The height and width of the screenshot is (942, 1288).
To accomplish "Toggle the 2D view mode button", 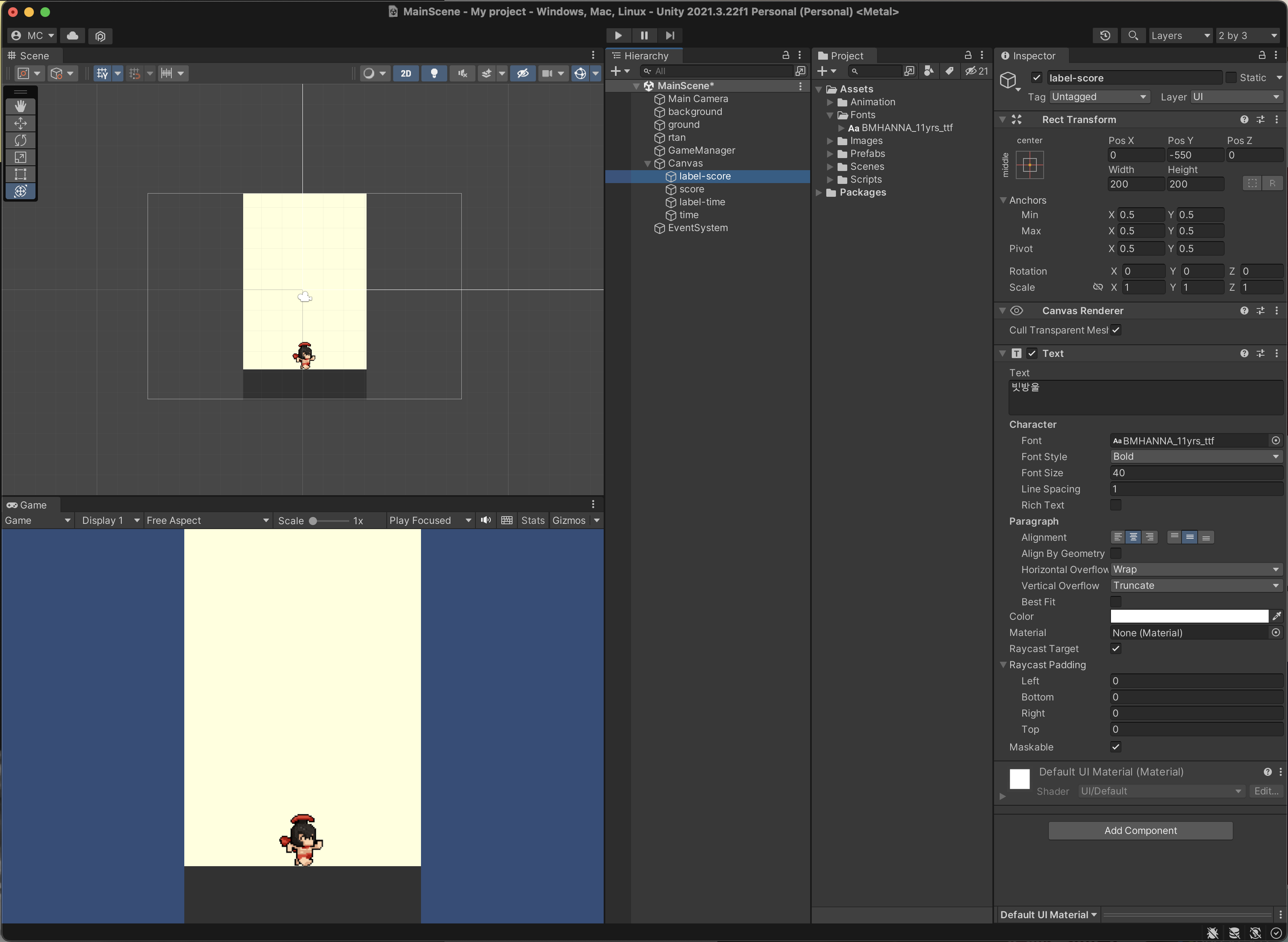I will (x=406, y=73).
